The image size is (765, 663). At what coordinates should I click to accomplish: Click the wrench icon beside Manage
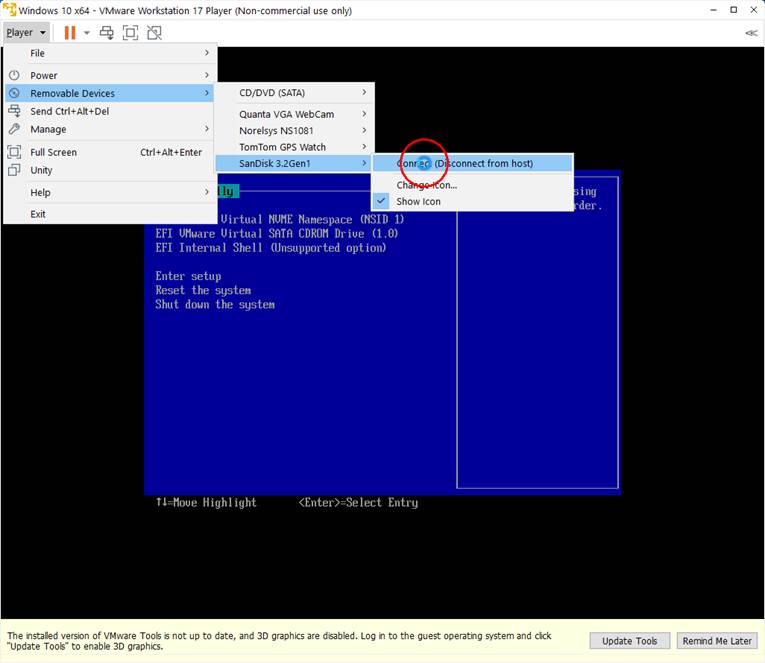pos(14,129)
